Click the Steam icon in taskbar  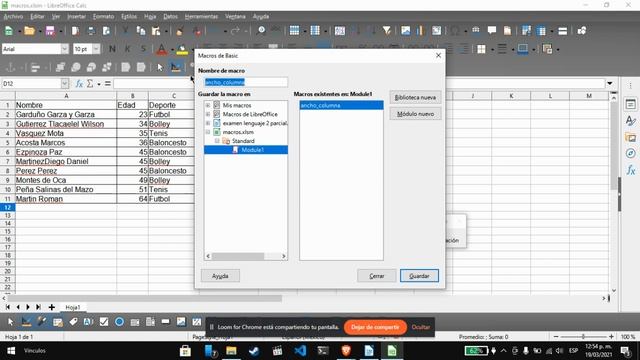(x=254, y=351)
